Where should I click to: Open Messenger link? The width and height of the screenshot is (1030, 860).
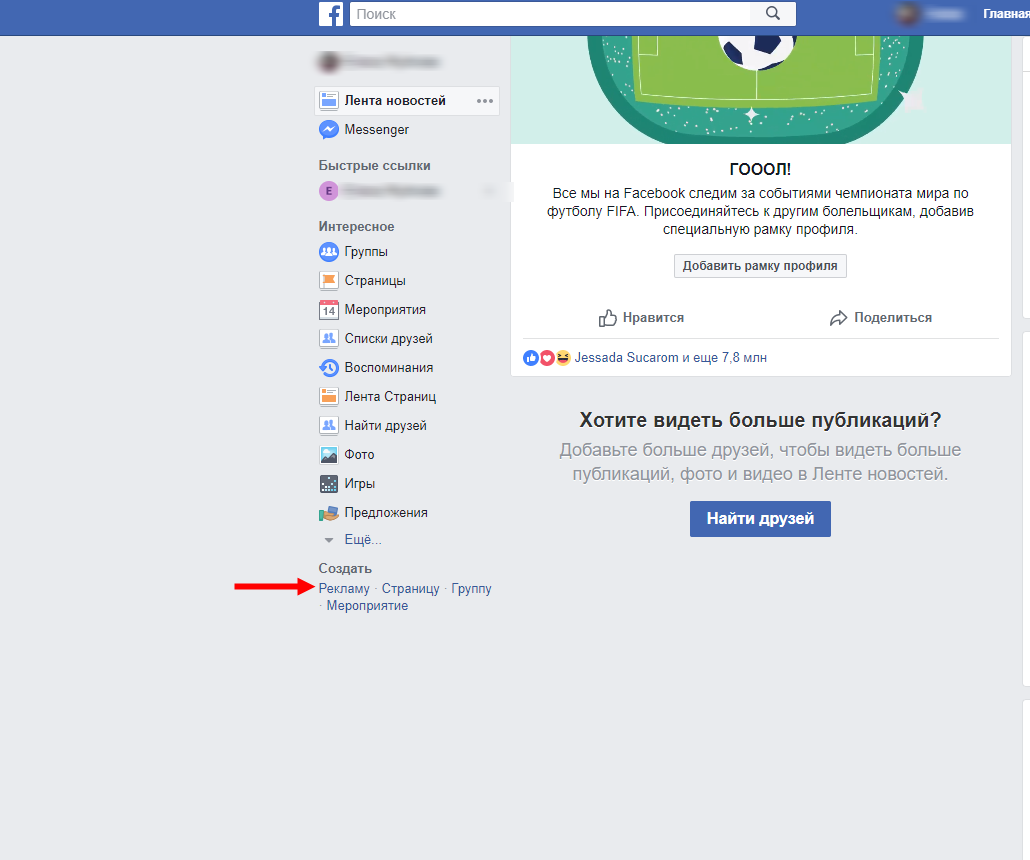(x=376, y=129)
